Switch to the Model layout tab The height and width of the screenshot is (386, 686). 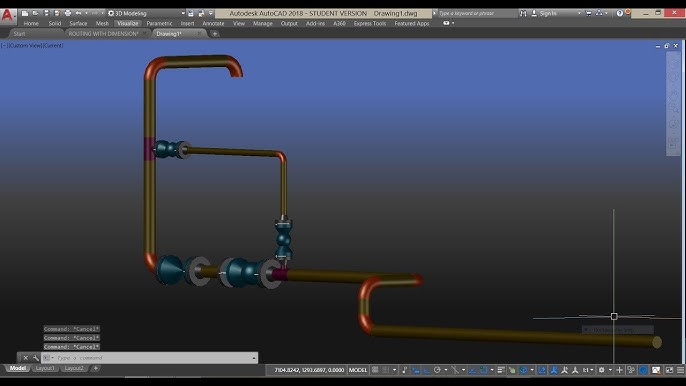[18, 368]
